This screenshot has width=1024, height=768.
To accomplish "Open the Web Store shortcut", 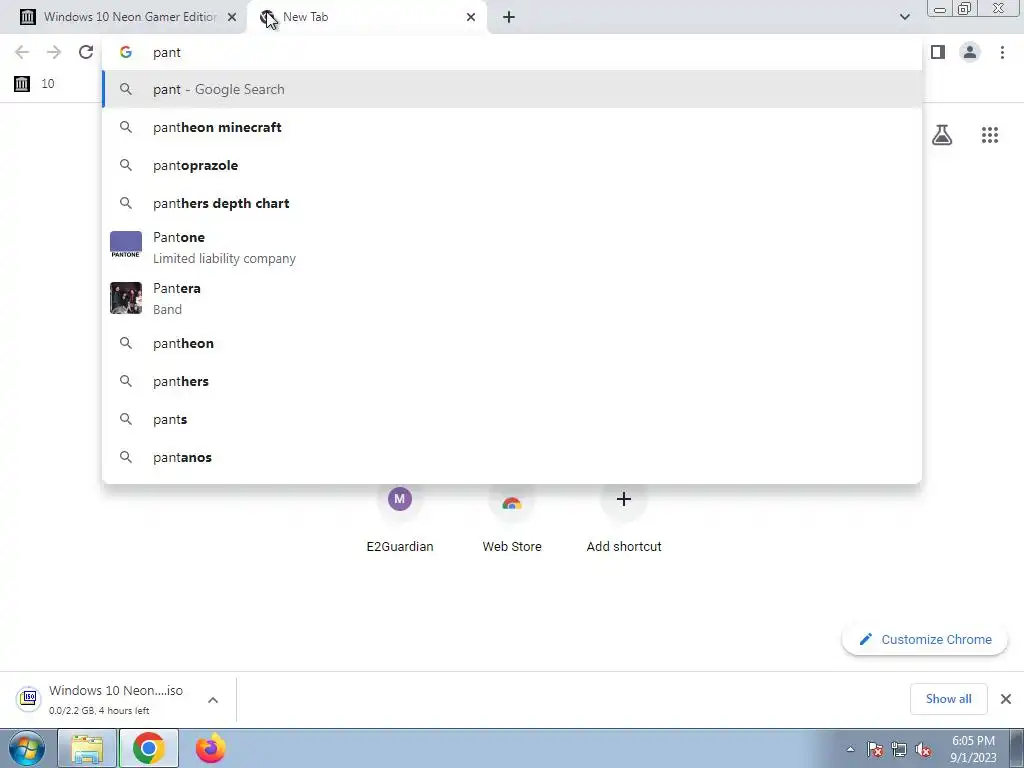I will coord(512,519).
